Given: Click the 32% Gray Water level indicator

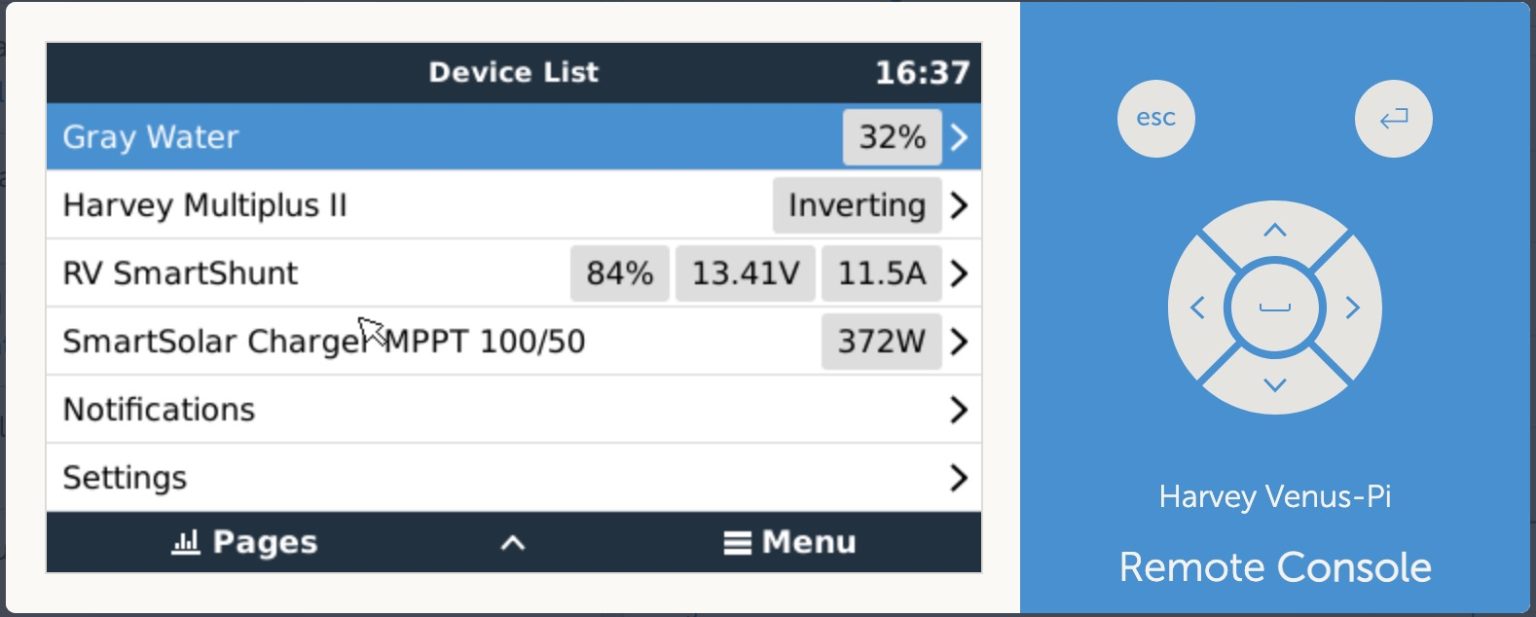Looking at the screenshot, I should tap(891, 137).
